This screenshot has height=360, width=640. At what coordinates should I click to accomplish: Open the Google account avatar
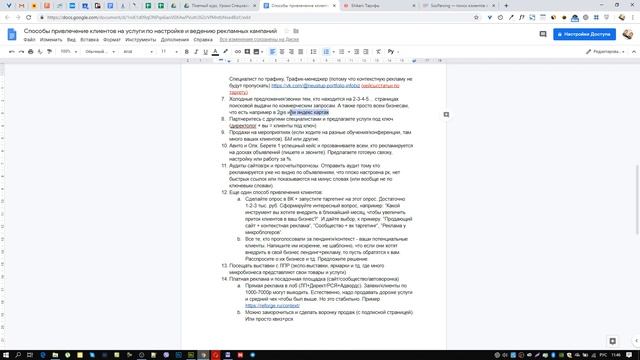pos(627,34)
